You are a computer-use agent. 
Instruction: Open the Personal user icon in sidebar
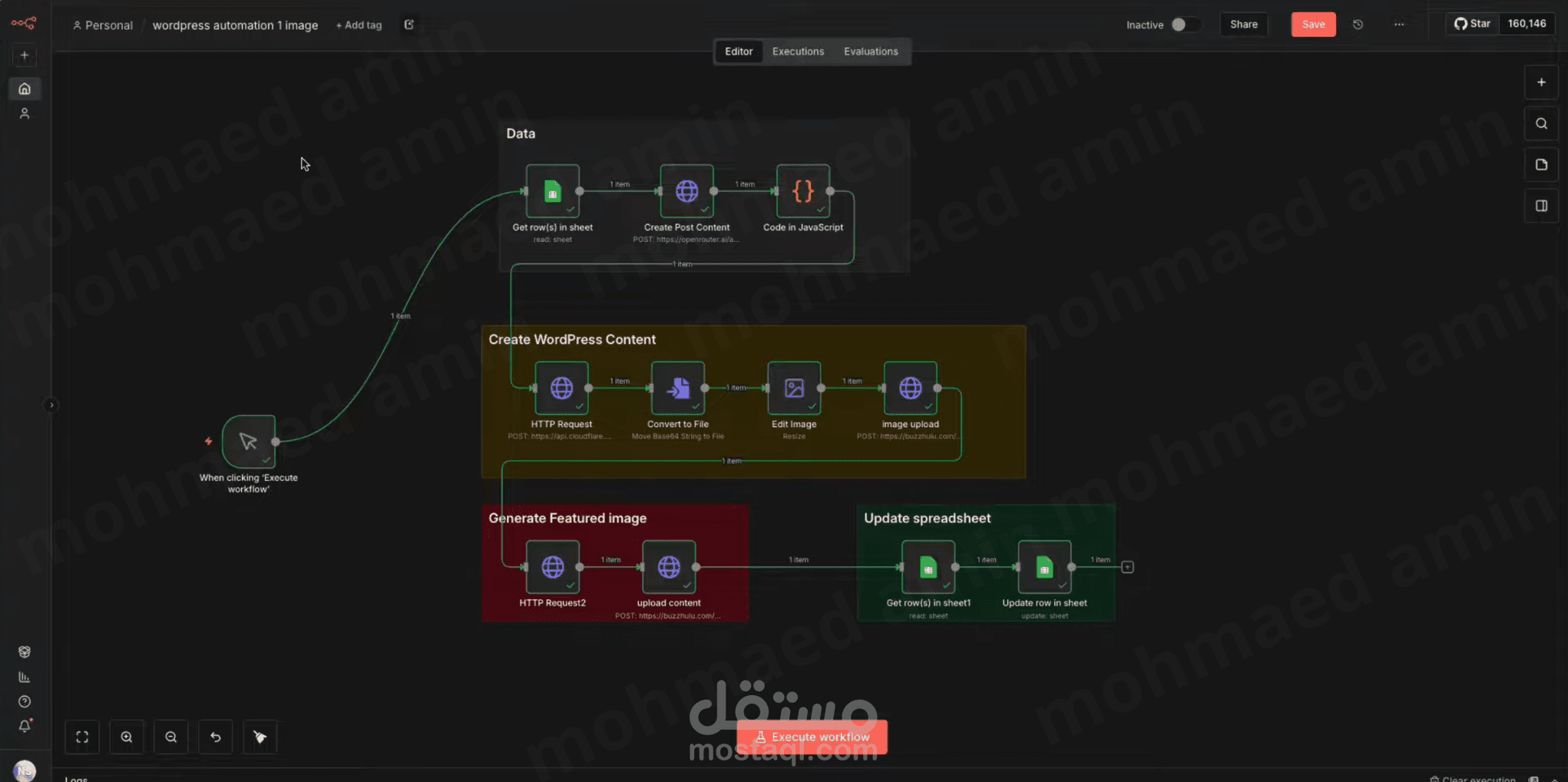tap(25, 114)
